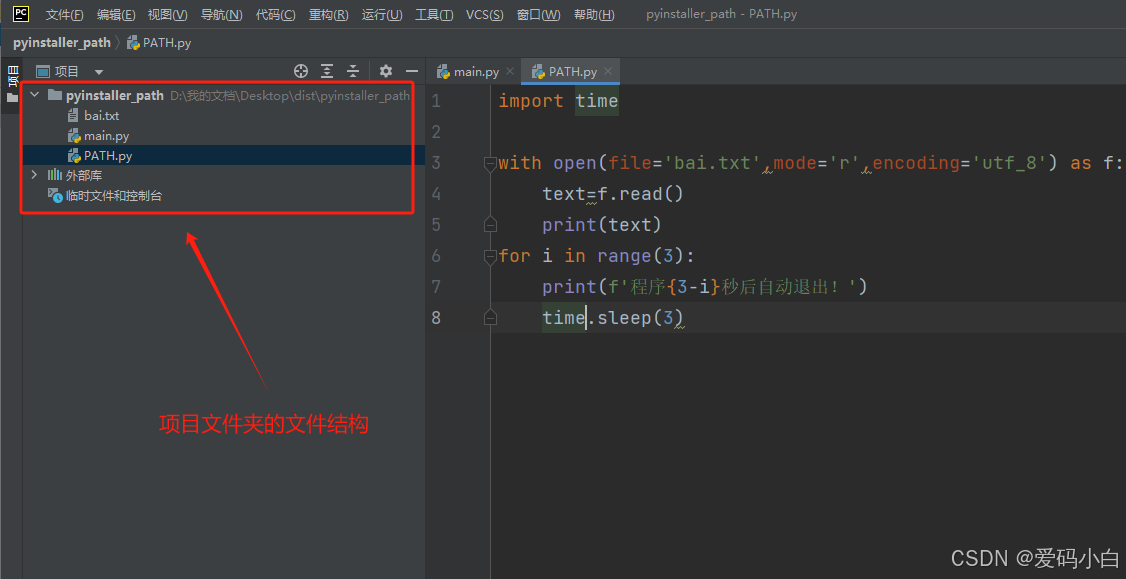Open the 视图(V) menu
Viewport: 1126px width, 579px height.
coord(167,14)
